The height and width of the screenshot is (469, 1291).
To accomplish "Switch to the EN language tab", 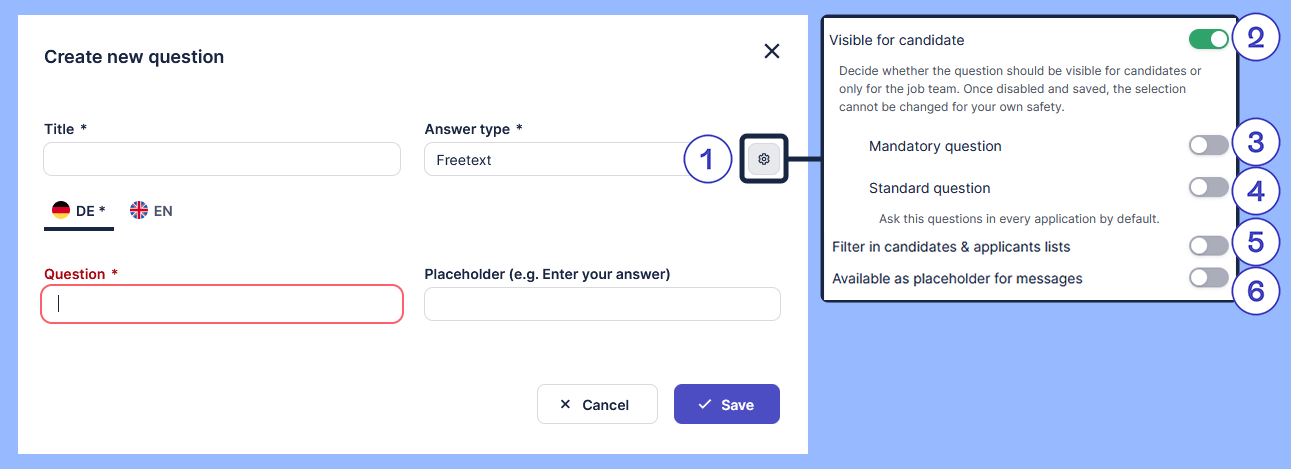I will (x=152, y=211).
